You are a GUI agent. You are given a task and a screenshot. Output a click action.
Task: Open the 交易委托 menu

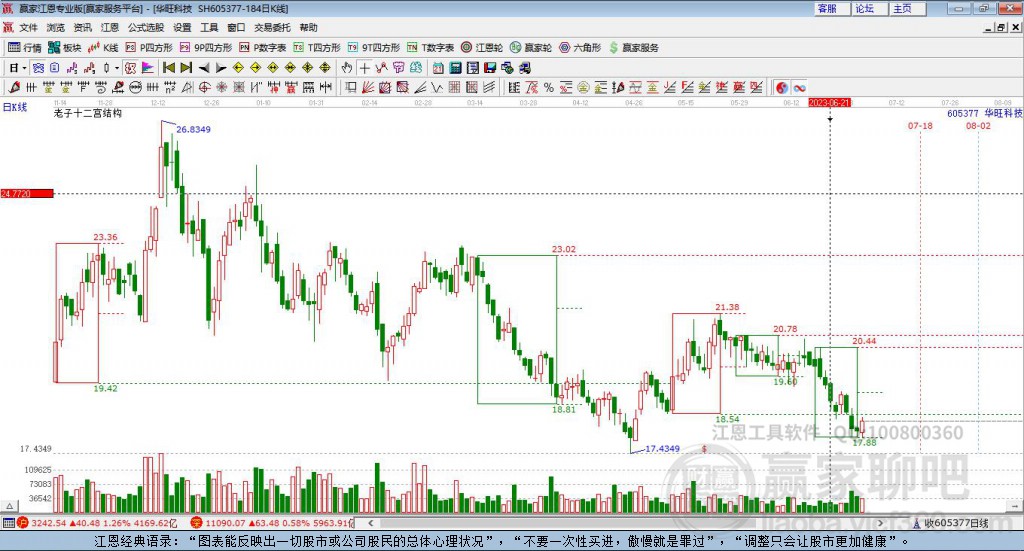click(272, 27)
